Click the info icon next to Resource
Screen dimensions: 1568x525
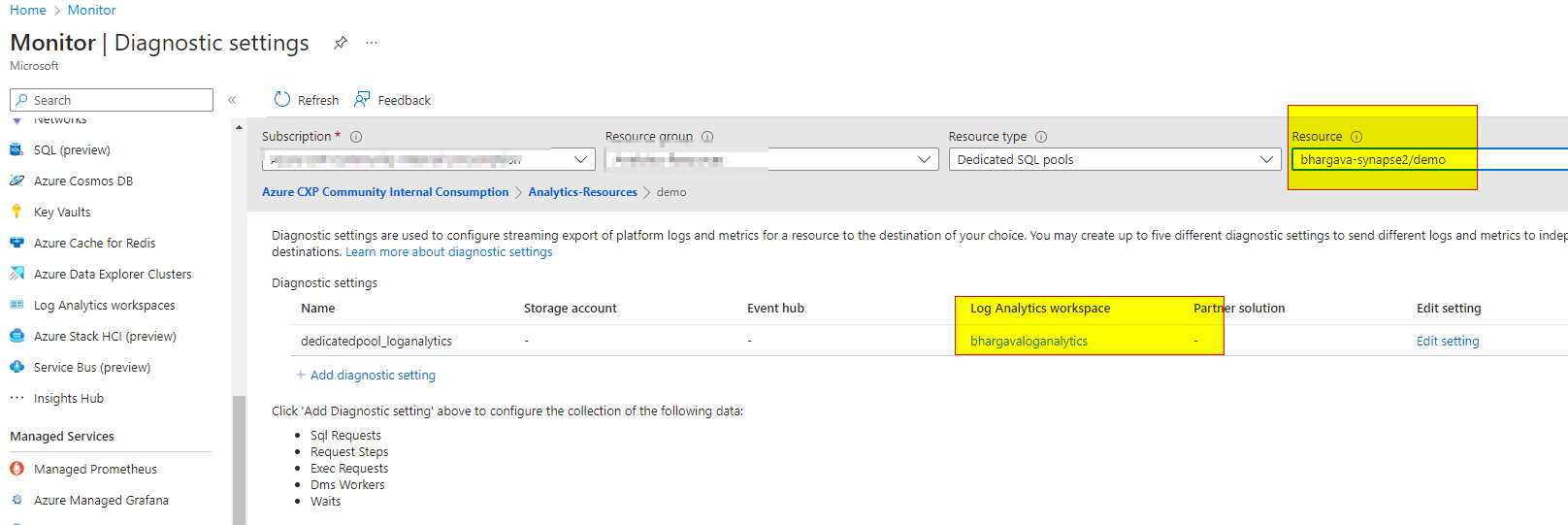(1356, 137)
